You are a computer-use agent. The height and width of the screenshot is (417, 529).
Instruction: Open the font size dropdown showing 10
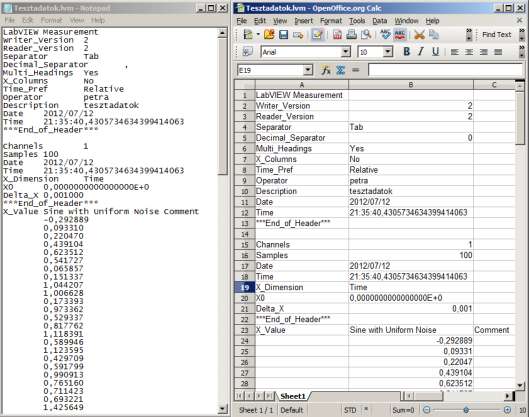pyautogui.click(x=388, y=52)
